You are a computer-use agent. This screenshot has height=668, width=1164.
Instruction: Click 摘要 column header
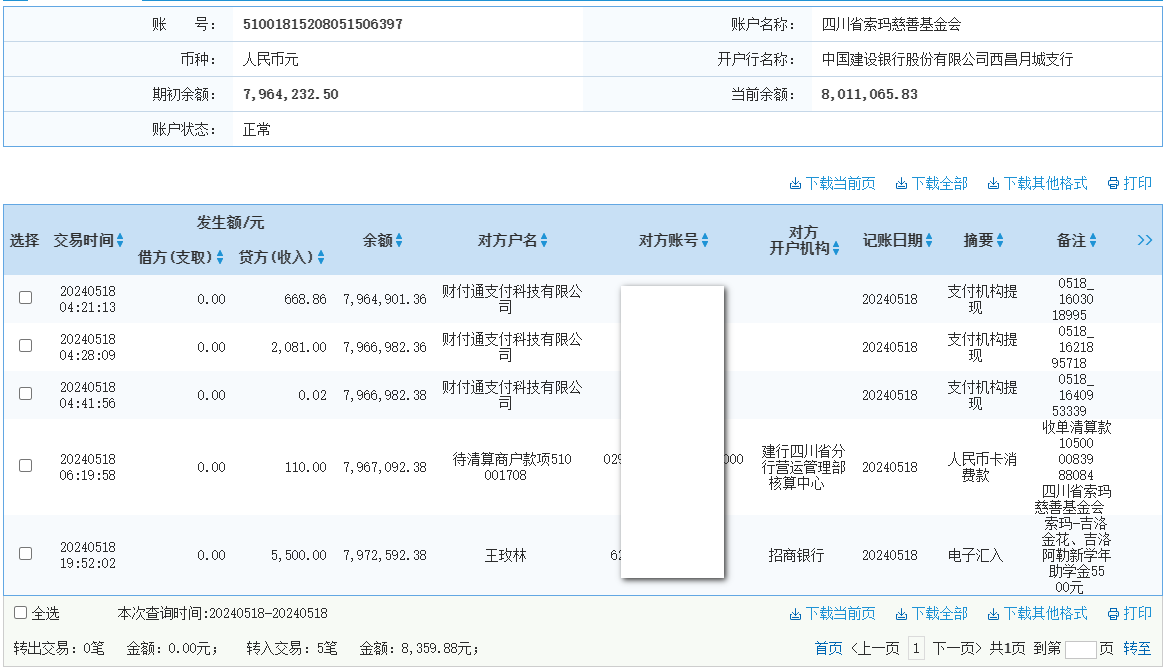(978, 240)
